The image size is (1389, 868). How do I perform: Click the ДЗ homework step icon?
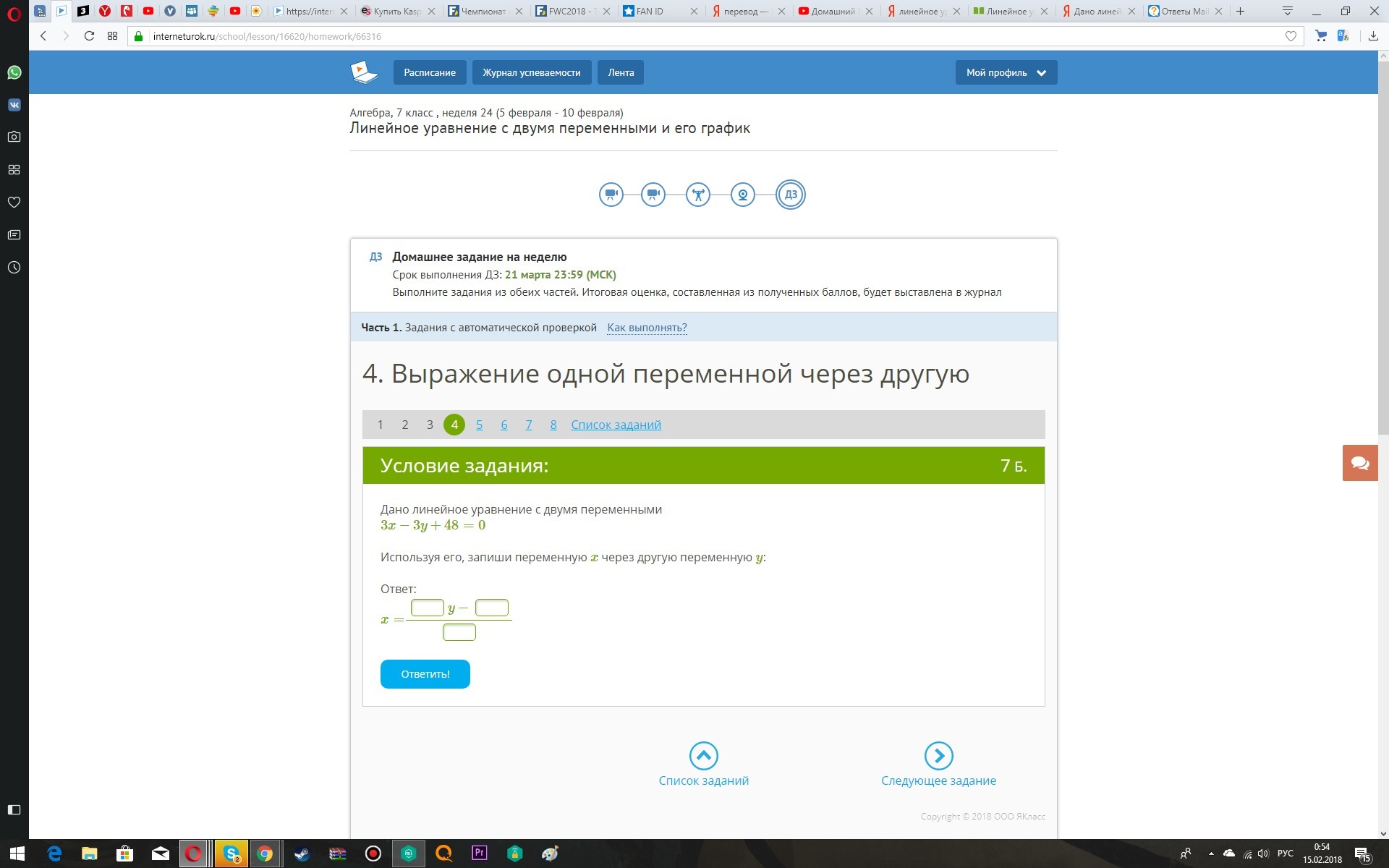pos(790,195)
